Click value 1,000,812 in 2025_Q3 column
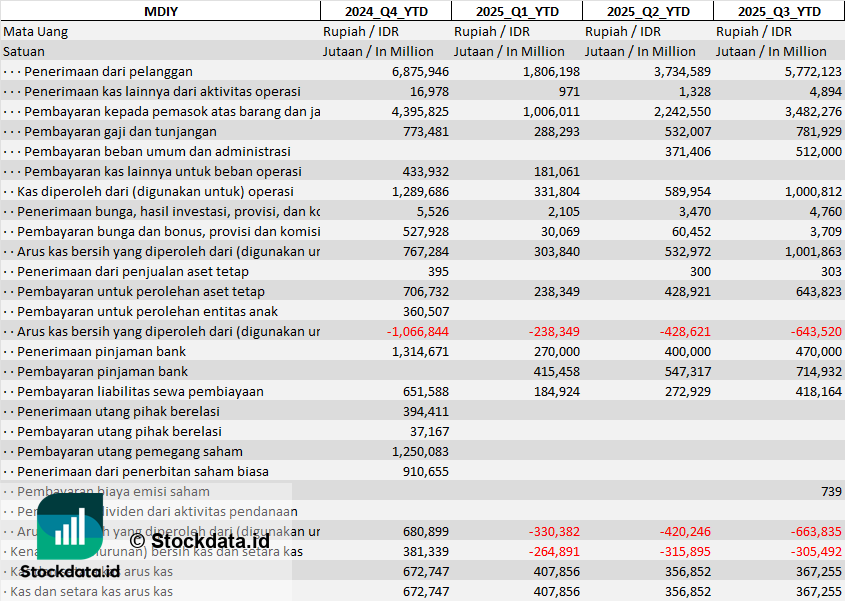 [813, 191]
